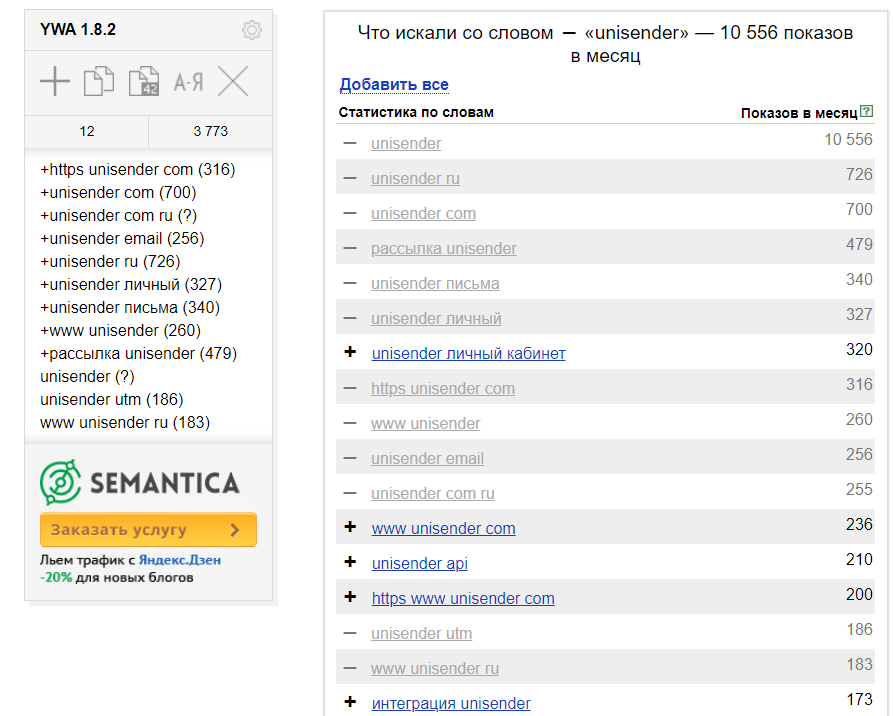Select '+https unisender com (316)' in YWA list

tap(137, 169)
